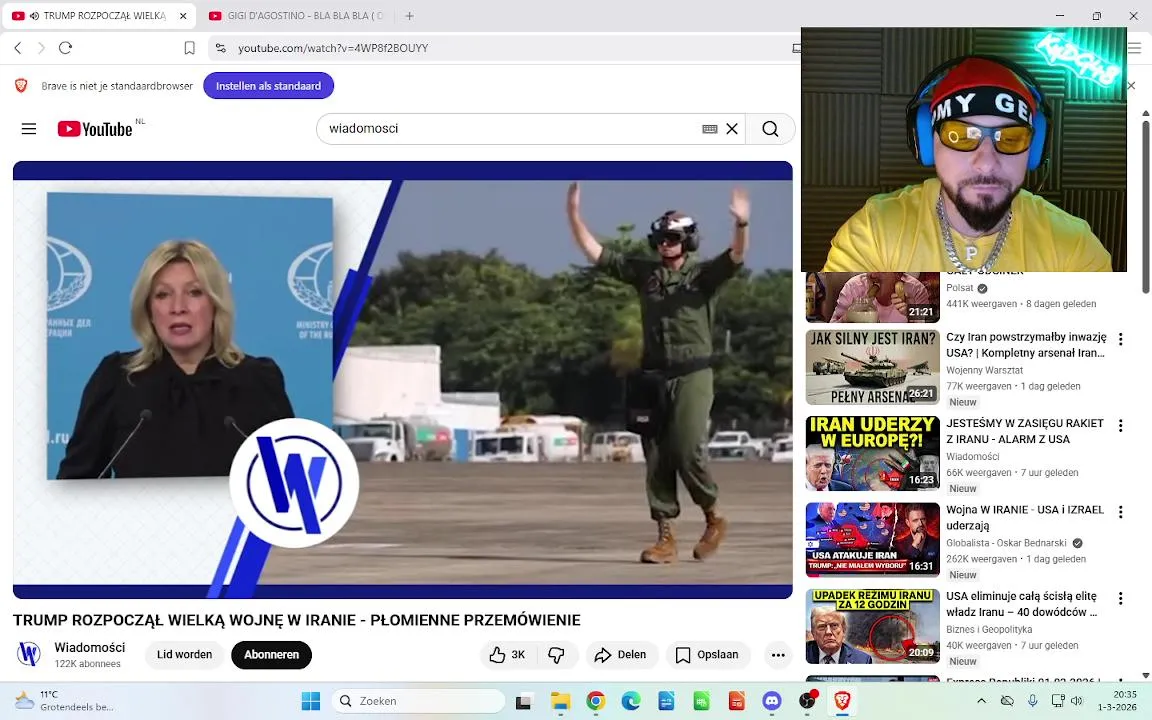Open IRAN UDERZY W EUROPĘ thumbnail
This screenshot has height=720, width=1152.
pyautogui.click(x=872, y=453)
